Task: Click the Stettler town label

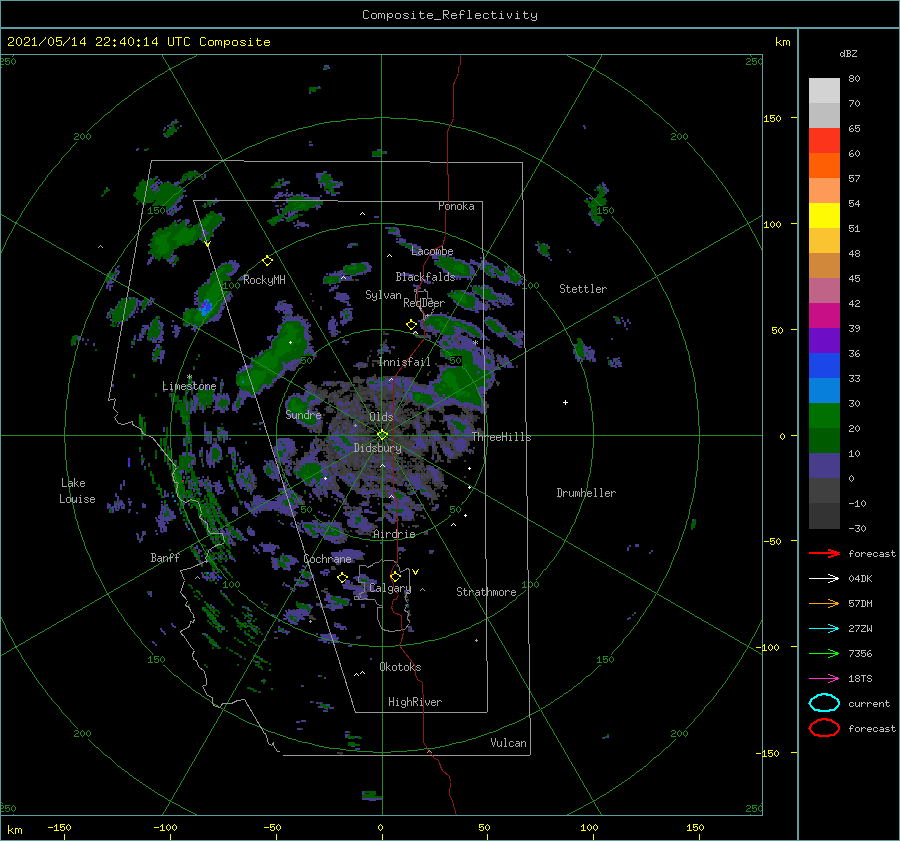Action: 583,289
